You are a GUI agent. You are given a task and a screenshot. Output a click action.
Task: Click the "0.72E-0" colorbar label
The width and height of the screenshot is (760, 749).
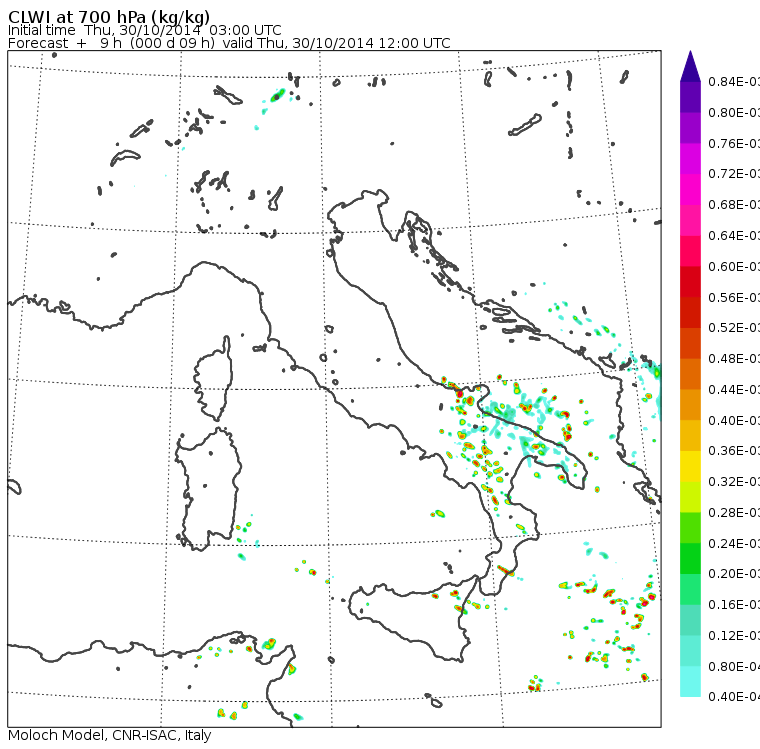[734, 174]
